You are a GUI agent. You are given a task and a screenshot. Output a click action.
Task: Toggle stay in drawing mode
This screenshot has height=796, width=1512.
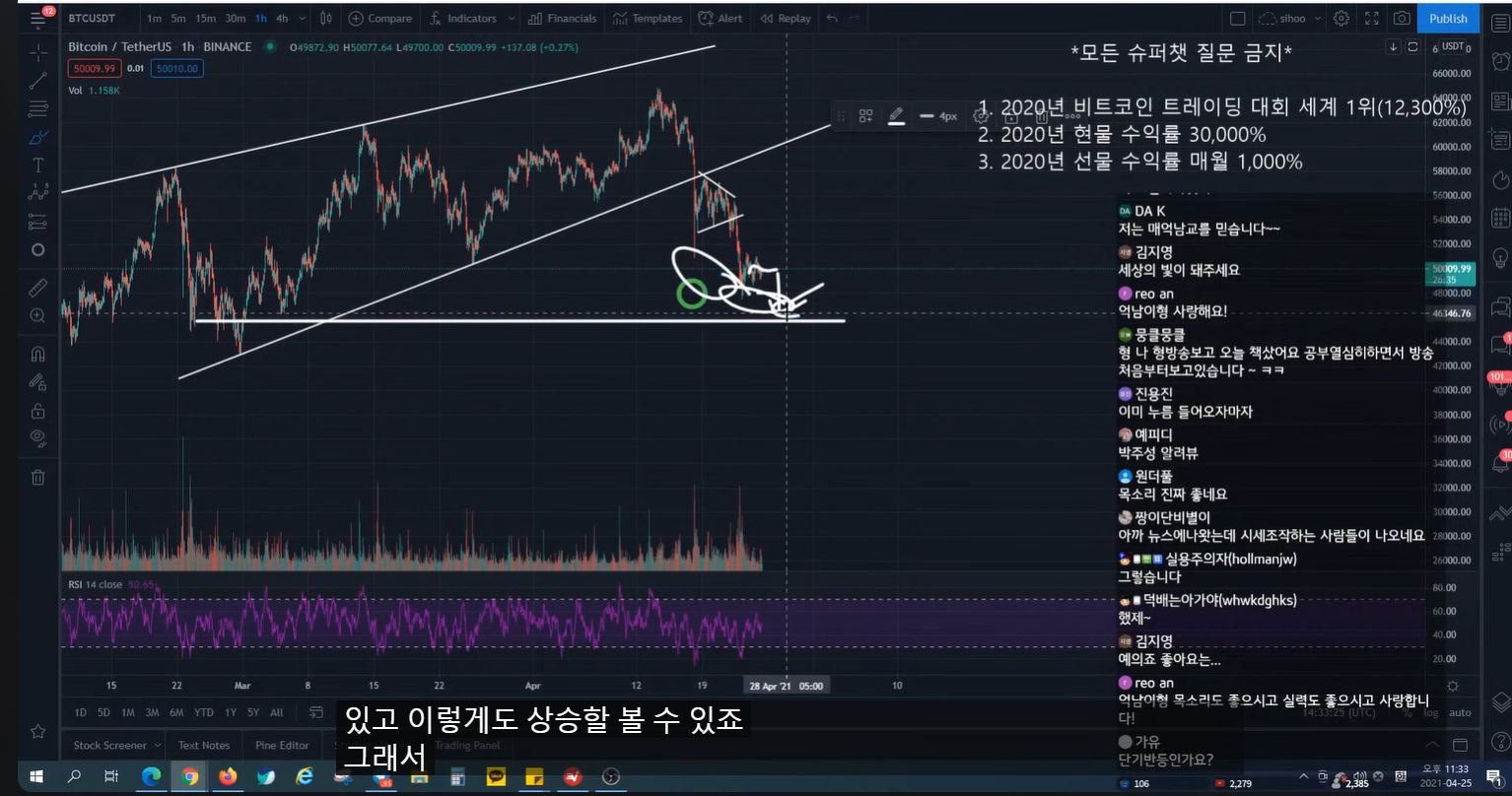coord(37,382)
